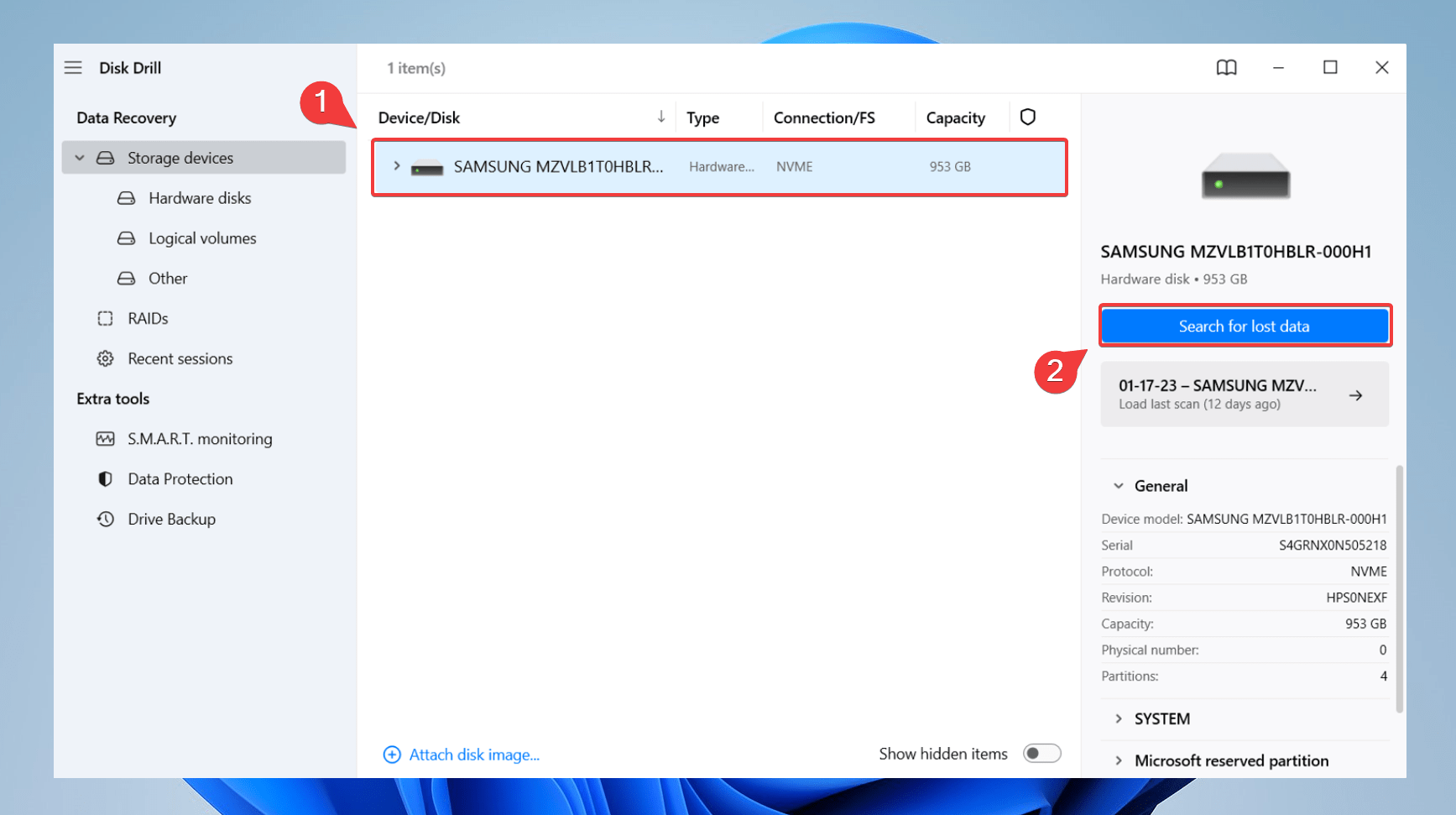Maximize the Disk Drill window

(x=1330, y=67)
